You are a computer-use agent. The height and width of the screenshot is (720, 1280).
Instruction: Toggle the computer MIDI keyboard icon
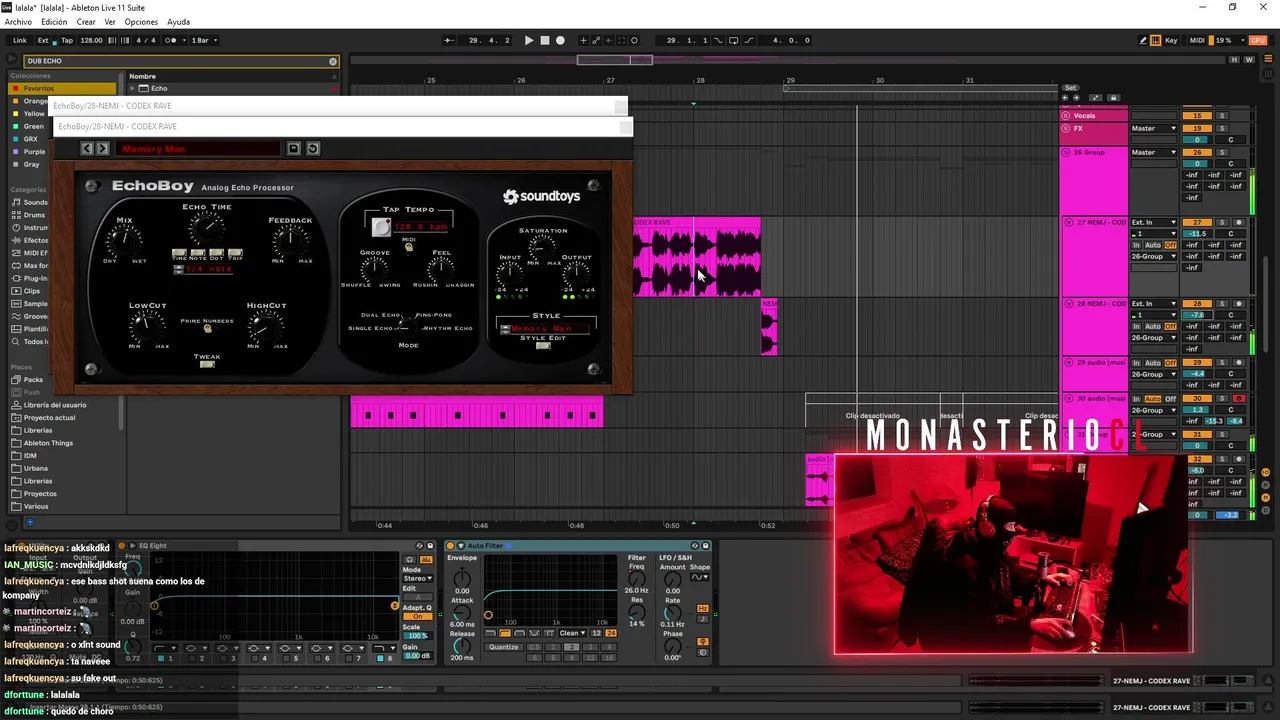tap(1156, 40)
